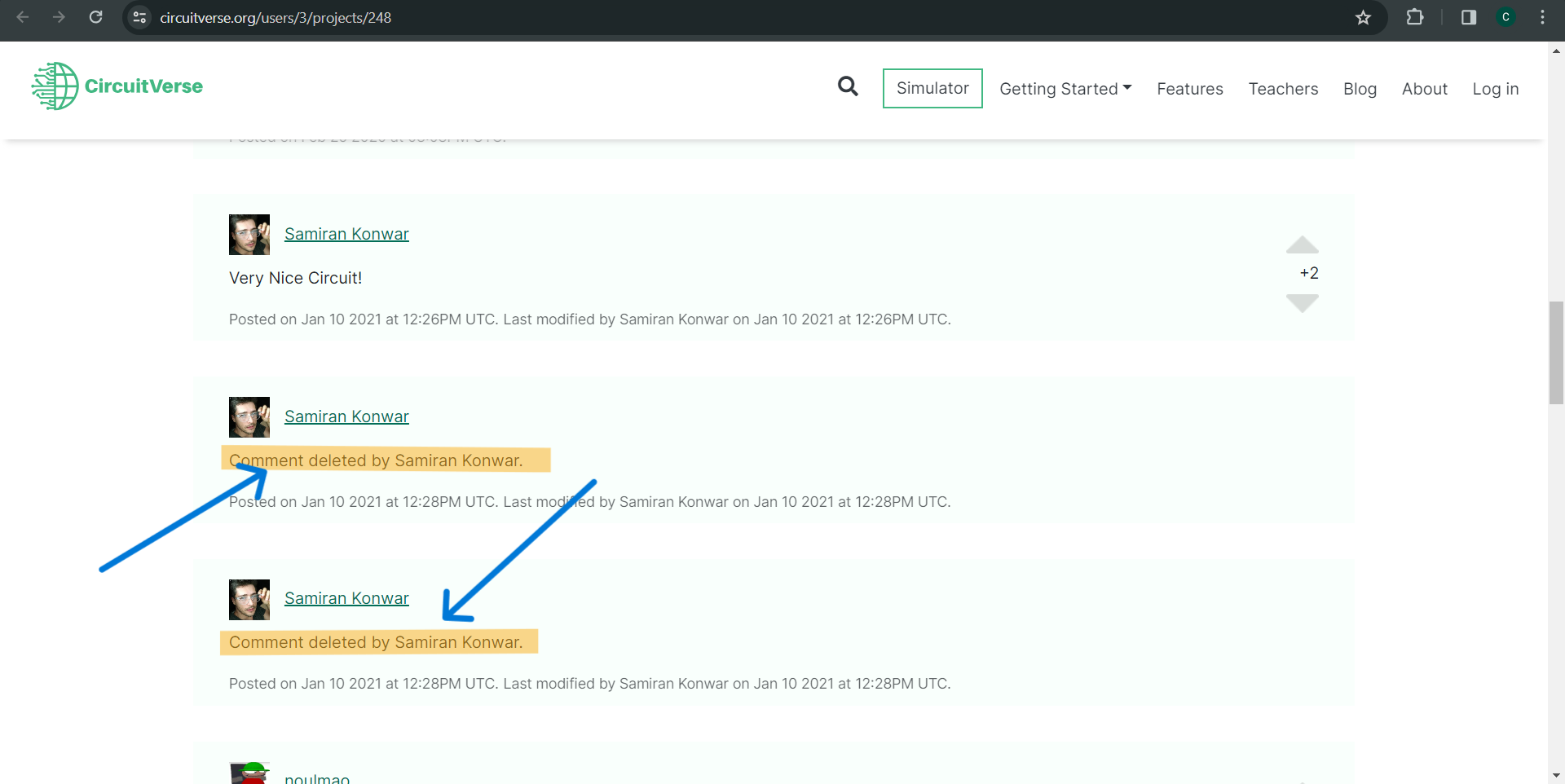
Task: Open the browser three-dot menu
Action: pos(1542,17)
